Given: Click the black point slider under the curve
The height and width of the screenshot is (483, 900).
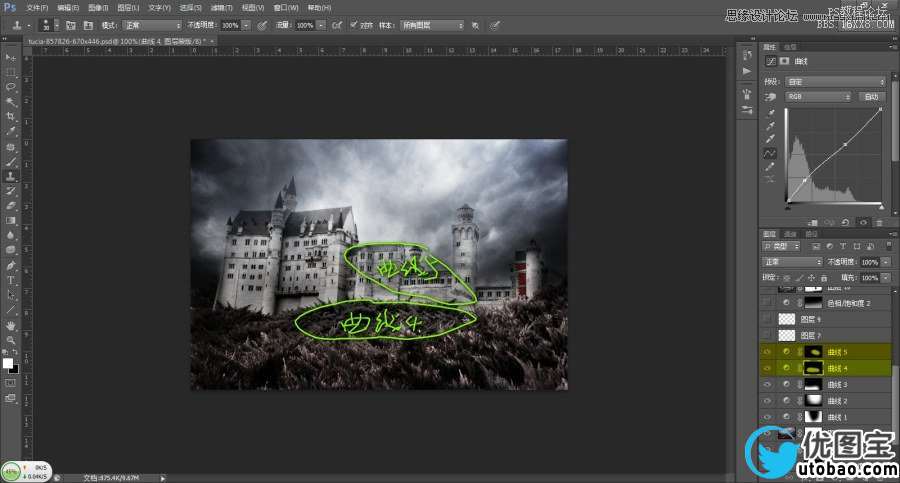Looking at the screenshot, I should [x=788, y=207].
